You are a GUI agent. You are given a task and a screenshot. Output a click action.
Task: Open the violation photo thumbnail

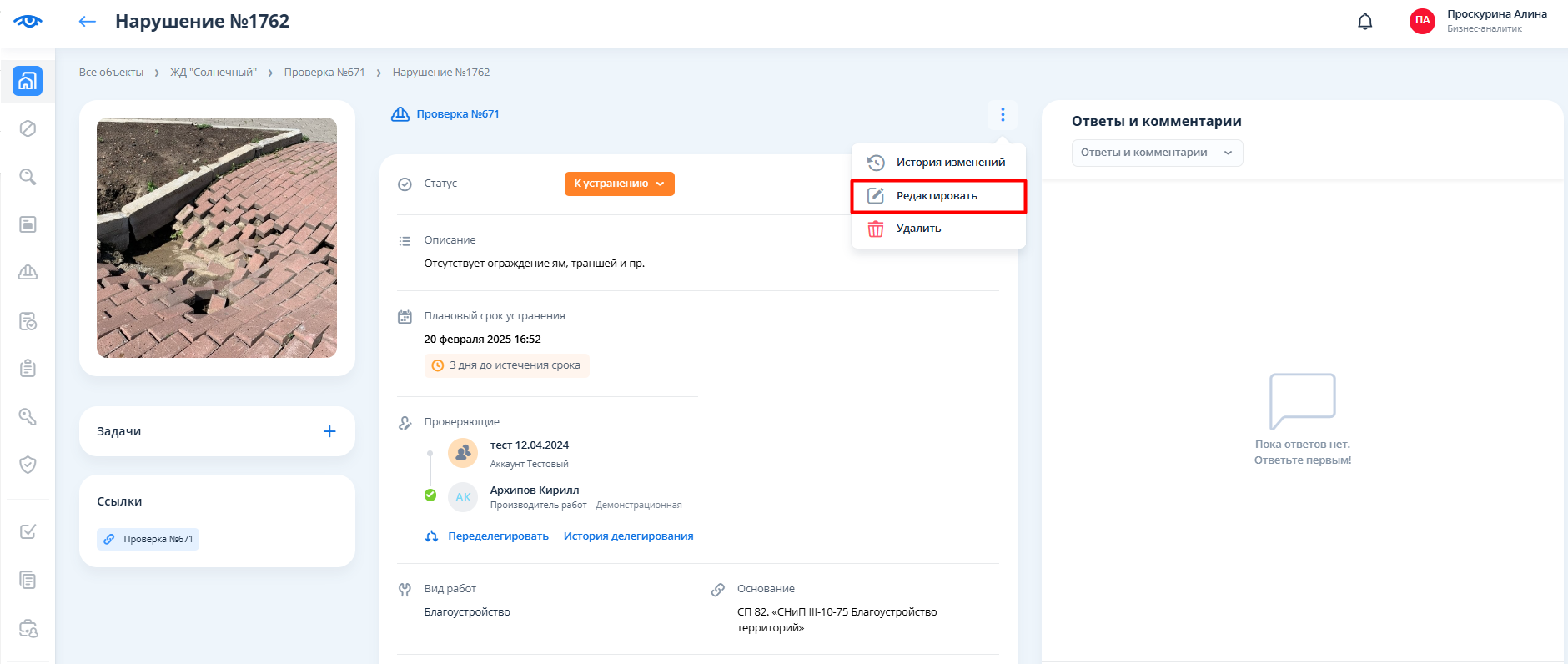click(217, 238)
